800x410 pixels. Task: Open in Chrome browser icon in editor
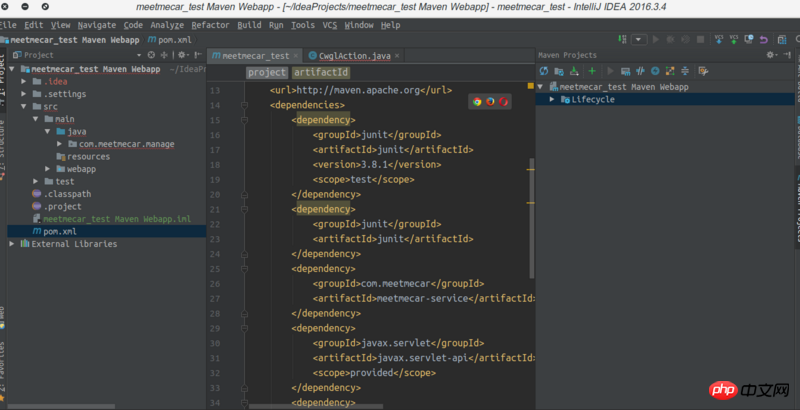pyautogui.click(x=477, y=102)
